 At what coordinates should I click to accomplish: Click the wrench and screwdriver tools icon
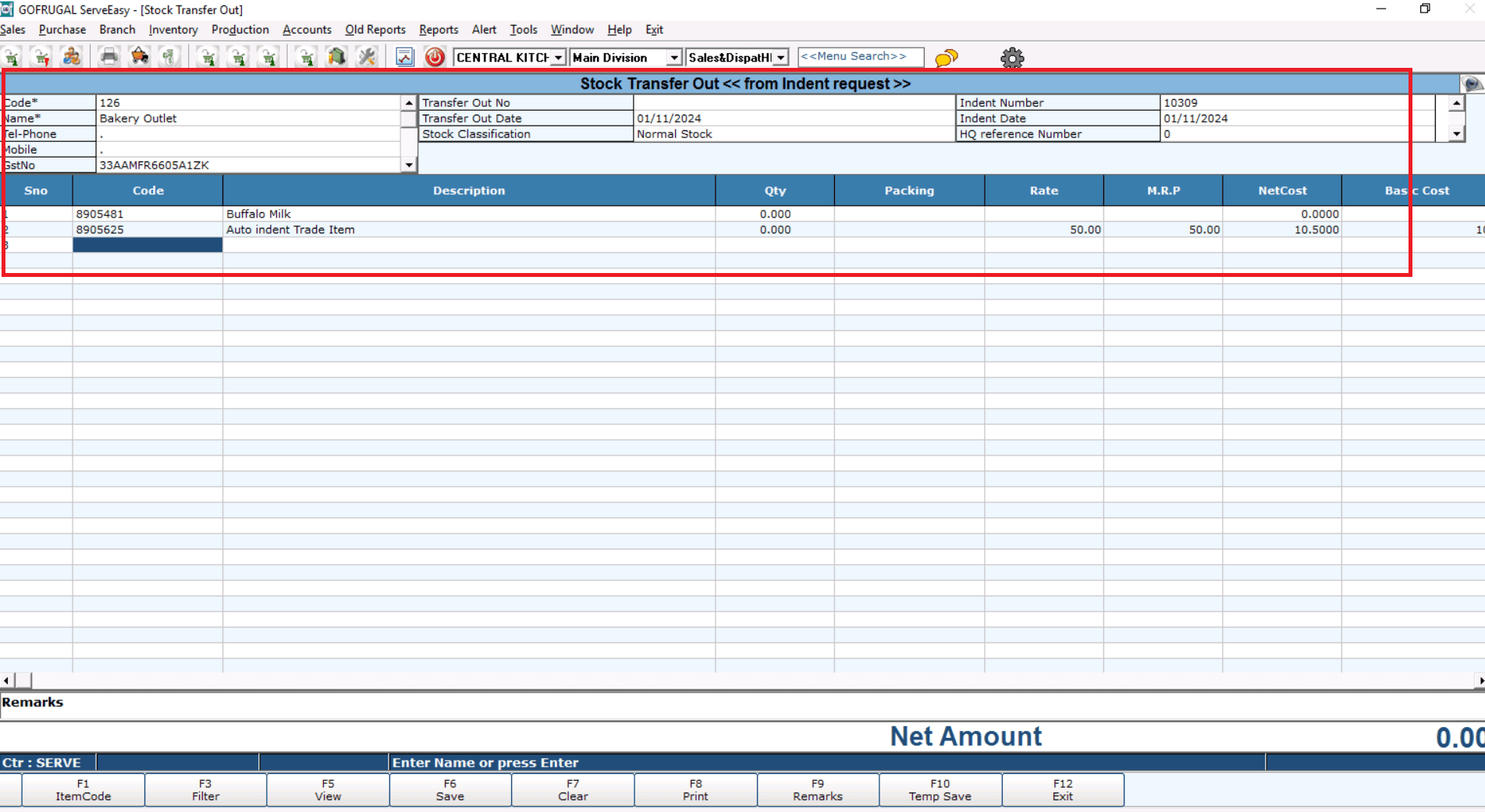(367, 57)
